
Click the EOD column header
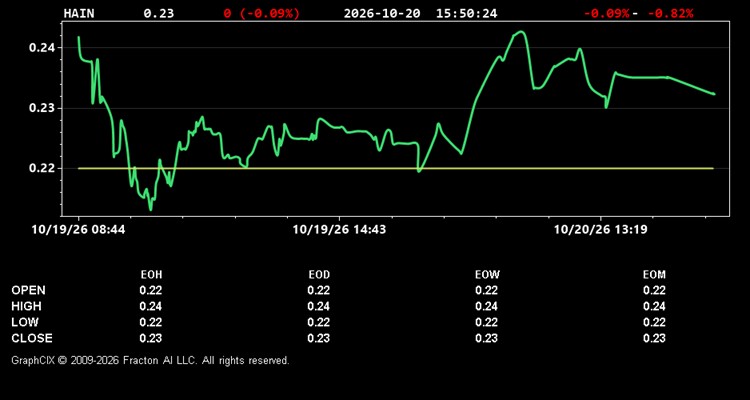click(x=319, y=275)
